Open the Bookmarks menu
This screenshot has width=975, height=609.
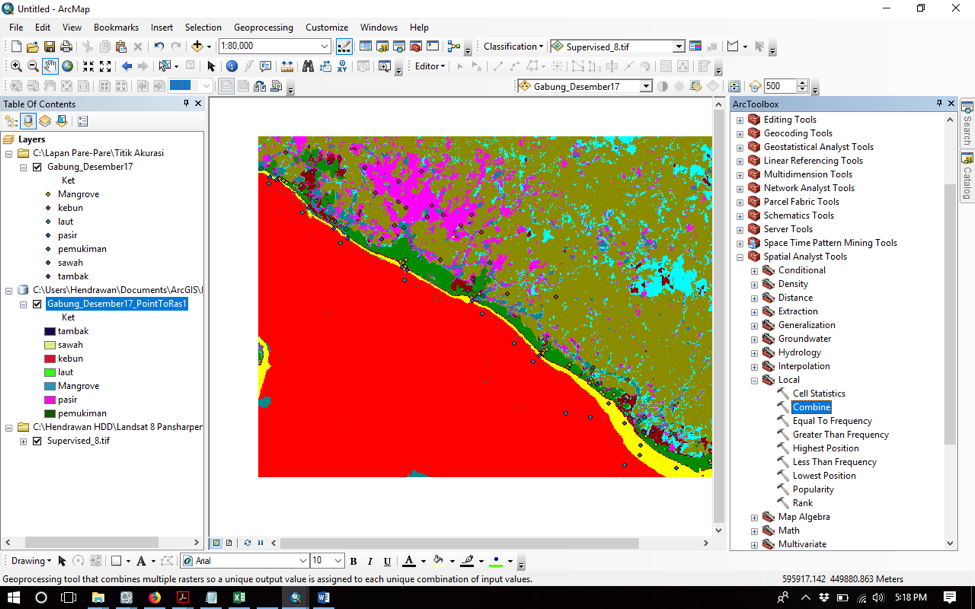point(116,27)
